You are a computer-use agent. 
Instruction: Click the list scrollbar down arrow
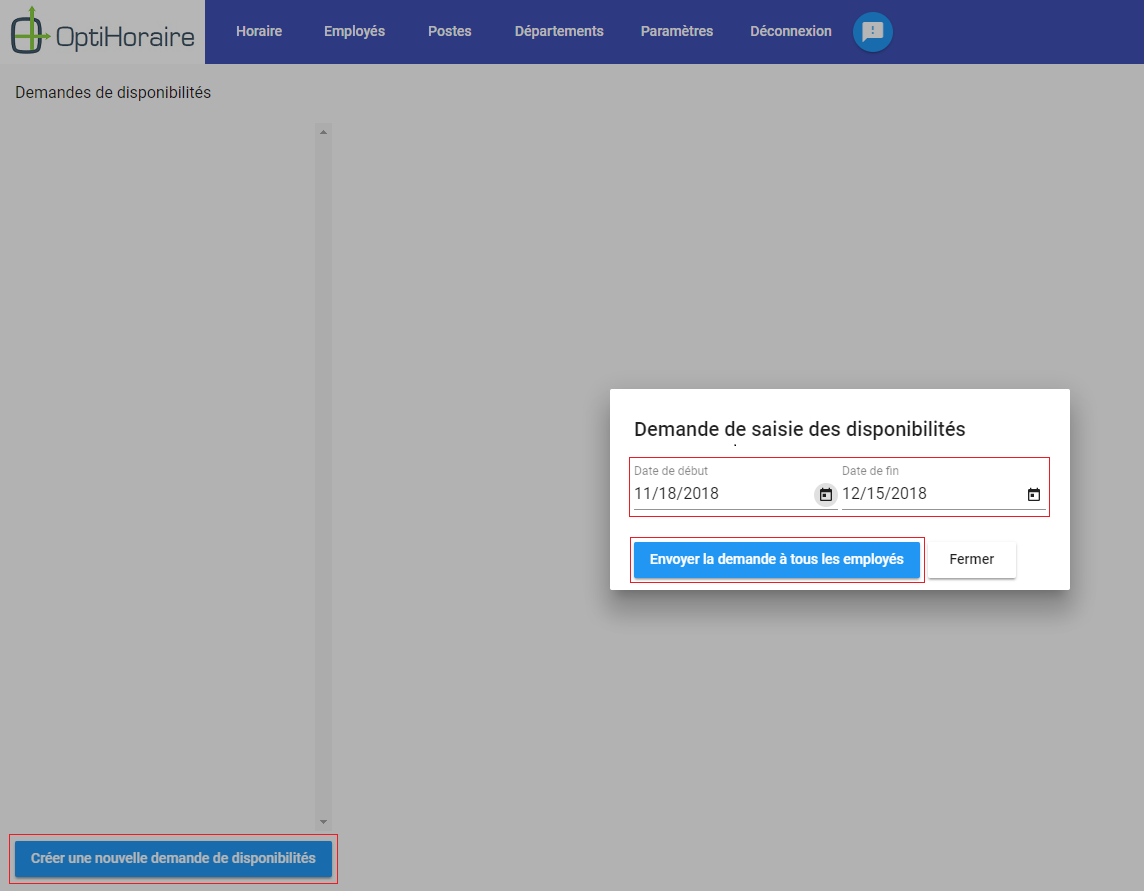[x=323, y=822]
